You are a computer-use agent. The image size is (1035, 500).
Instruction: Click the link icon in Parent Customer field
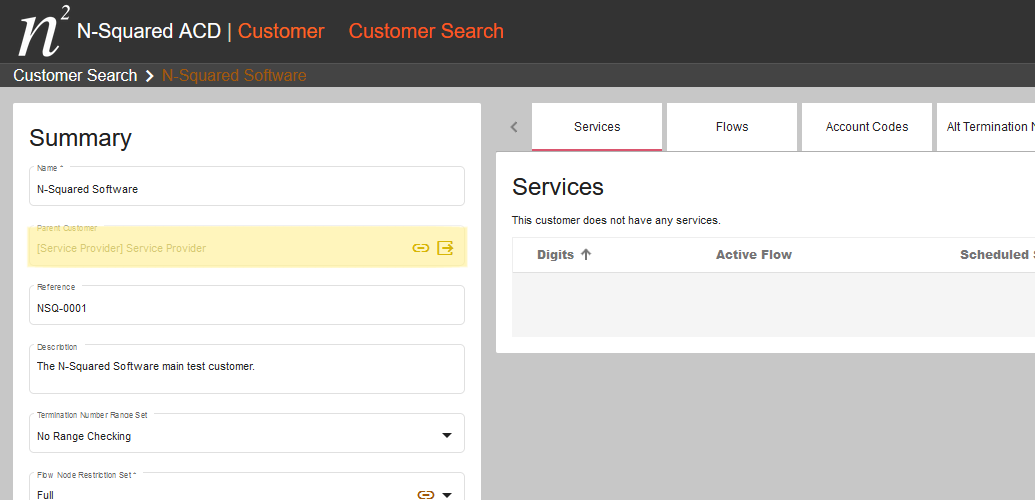click(421, 248)
